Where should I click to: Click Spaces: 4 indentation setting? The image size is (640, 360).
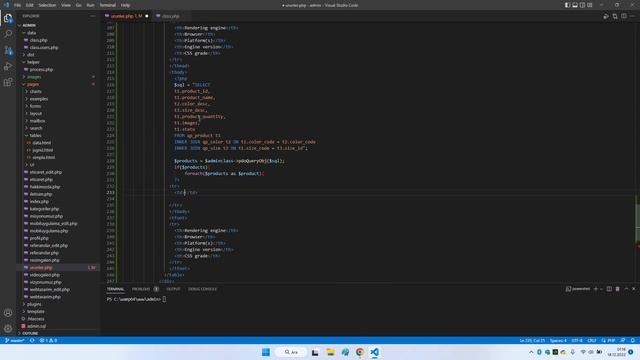click(x=558, y=340)
